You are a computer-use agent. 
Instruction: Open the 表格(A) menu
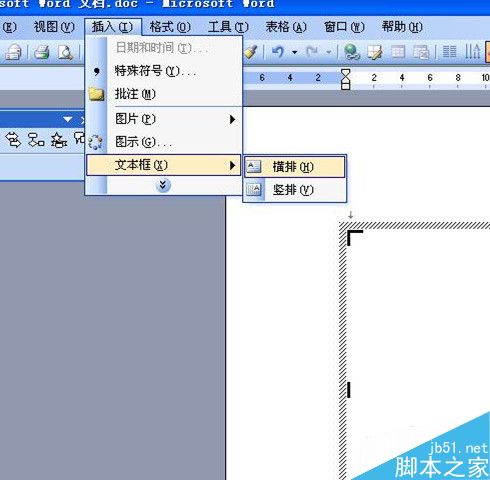(286, 27)
